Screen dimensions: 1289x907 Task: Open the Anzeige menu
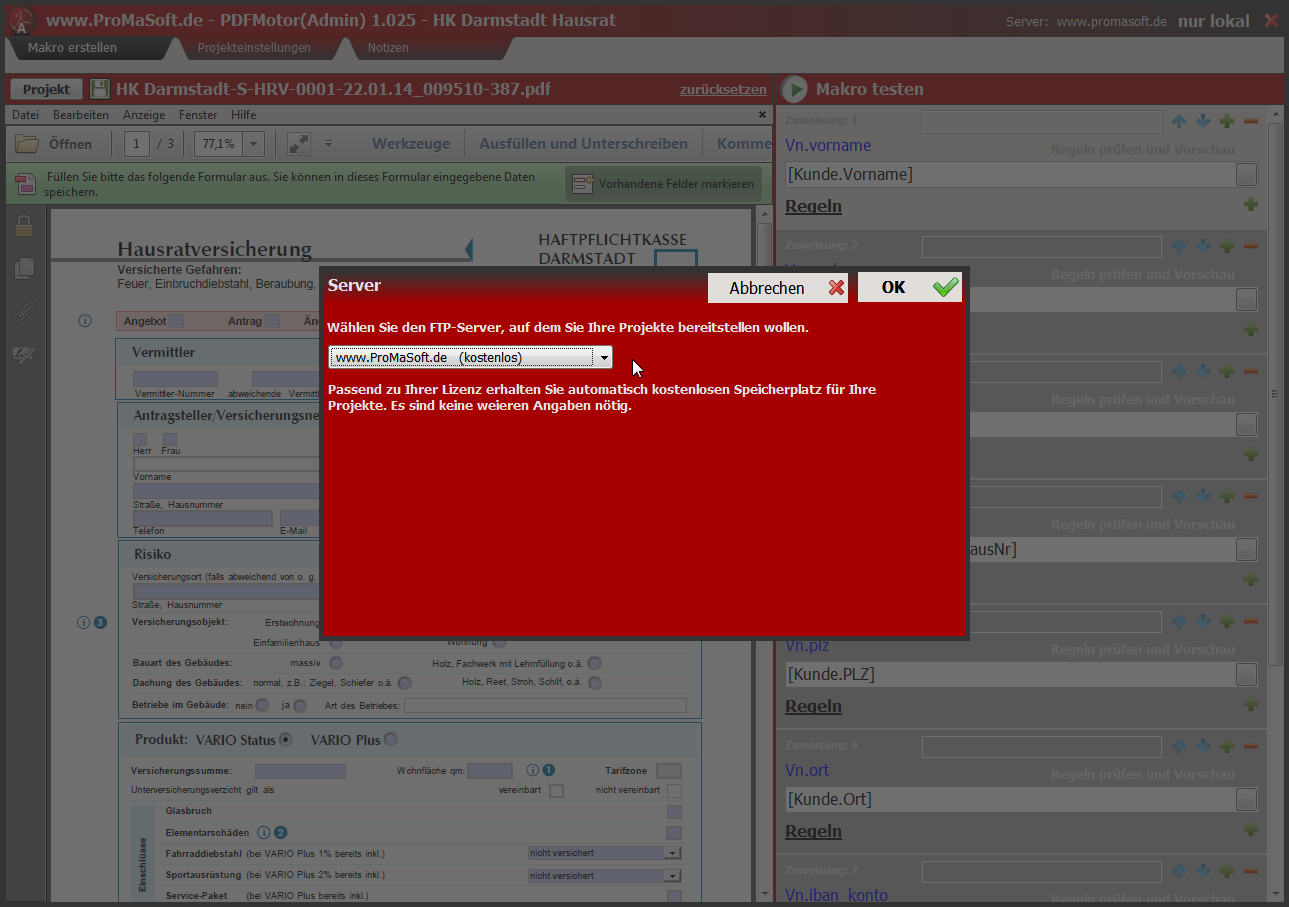tap(144, 115)
